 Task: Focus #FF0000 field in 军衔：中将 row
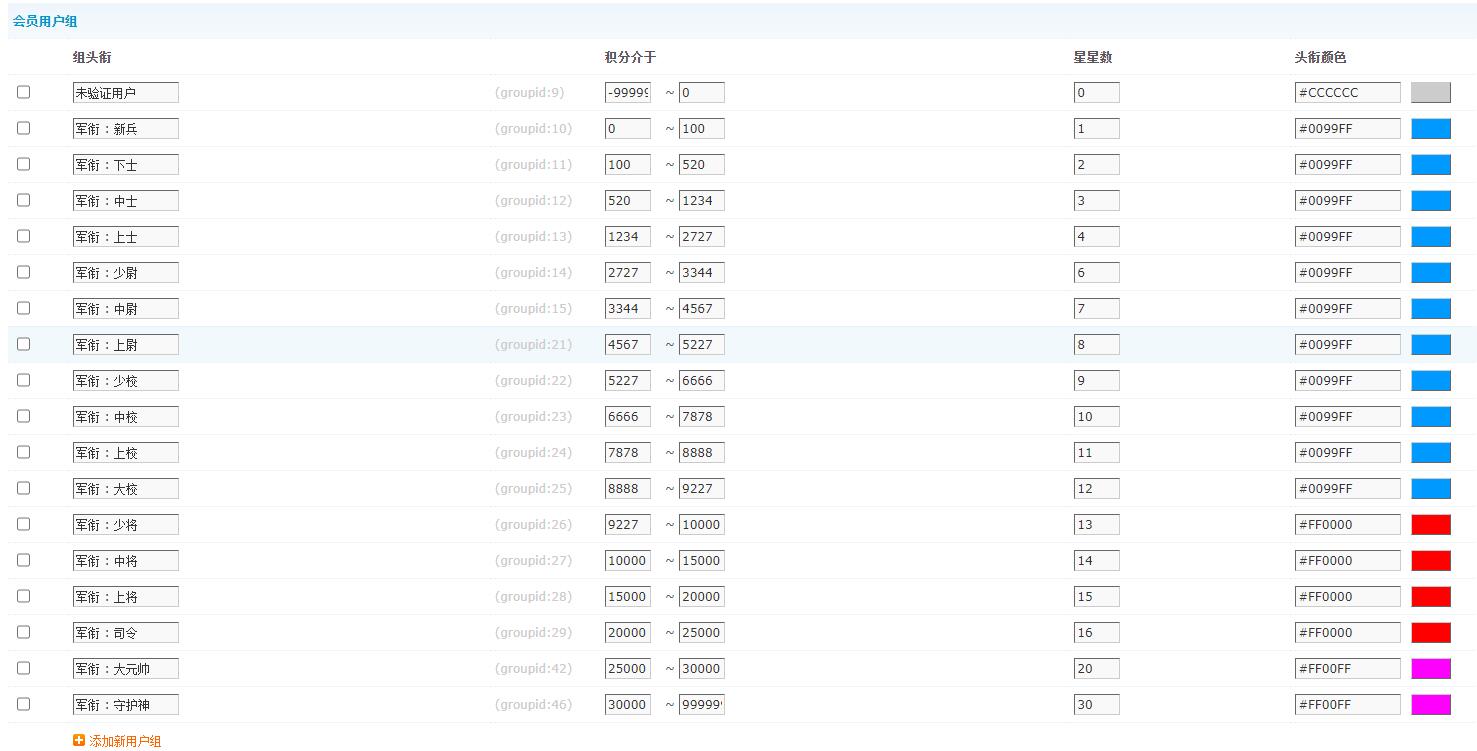click(1348, 560)
